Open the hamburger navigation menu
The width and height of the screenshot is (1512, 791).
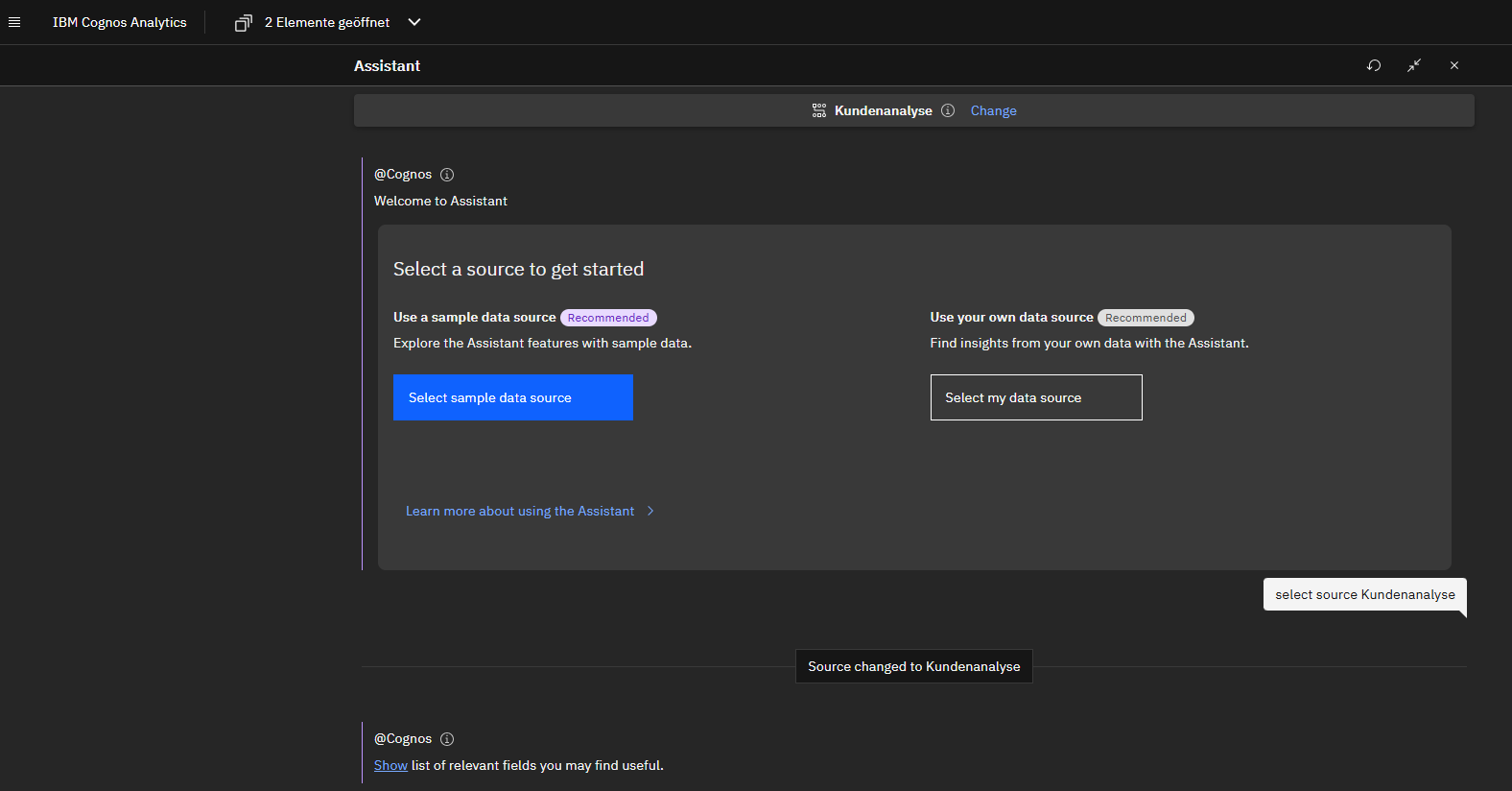tap(14, 22)
